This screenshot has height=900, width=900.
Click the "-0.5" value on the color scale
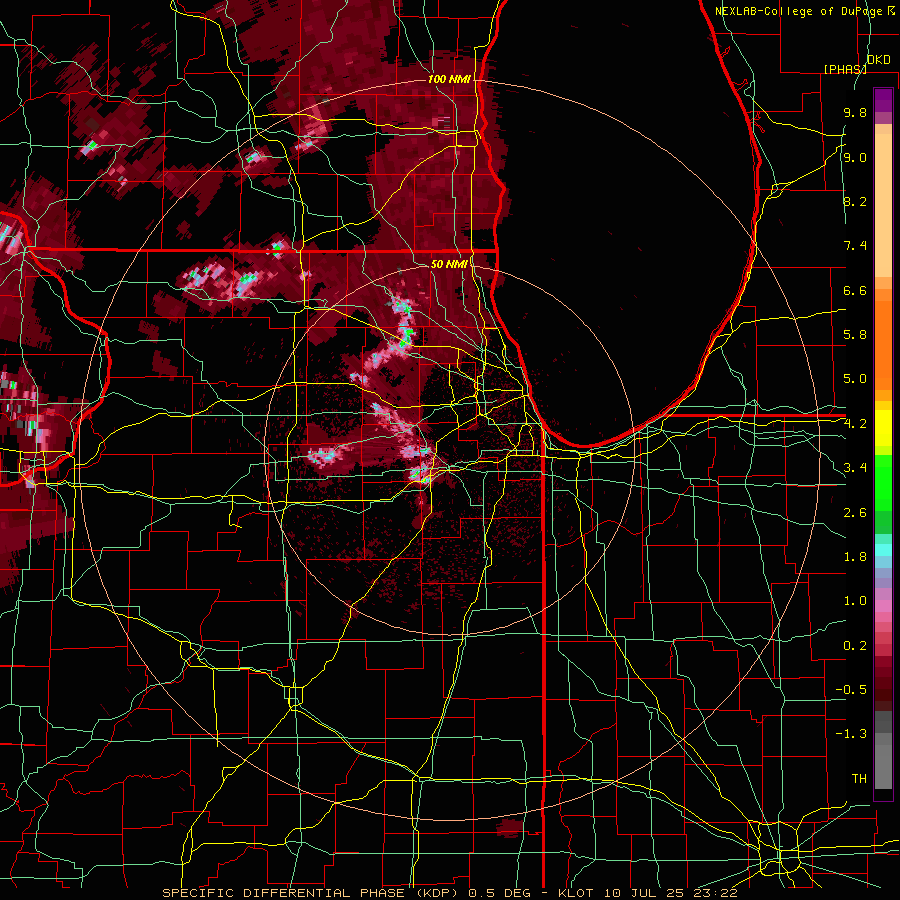coord(851,689)
